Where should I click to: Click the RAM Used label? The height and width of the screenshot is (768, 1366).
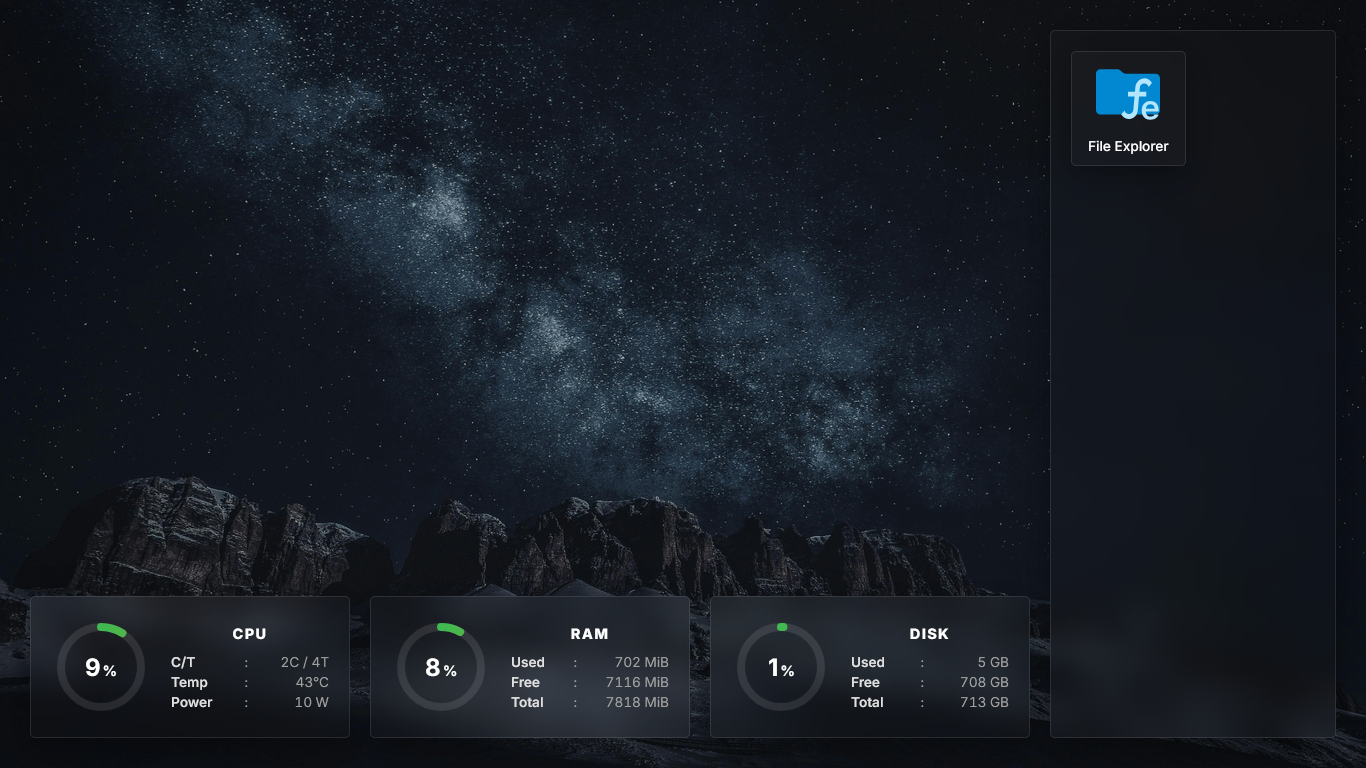pos(528,662)
